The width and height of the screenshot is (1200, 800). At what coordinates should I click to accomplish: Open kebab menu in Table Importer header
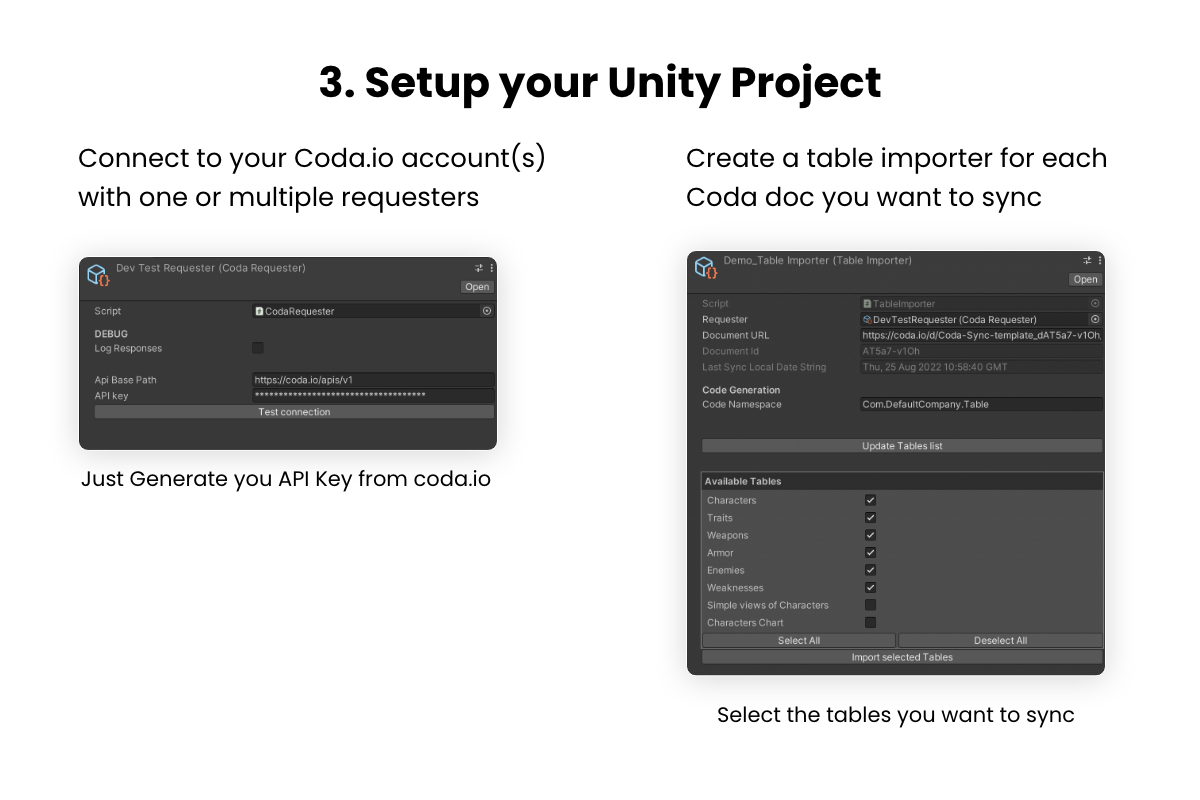pos(1099,260)
